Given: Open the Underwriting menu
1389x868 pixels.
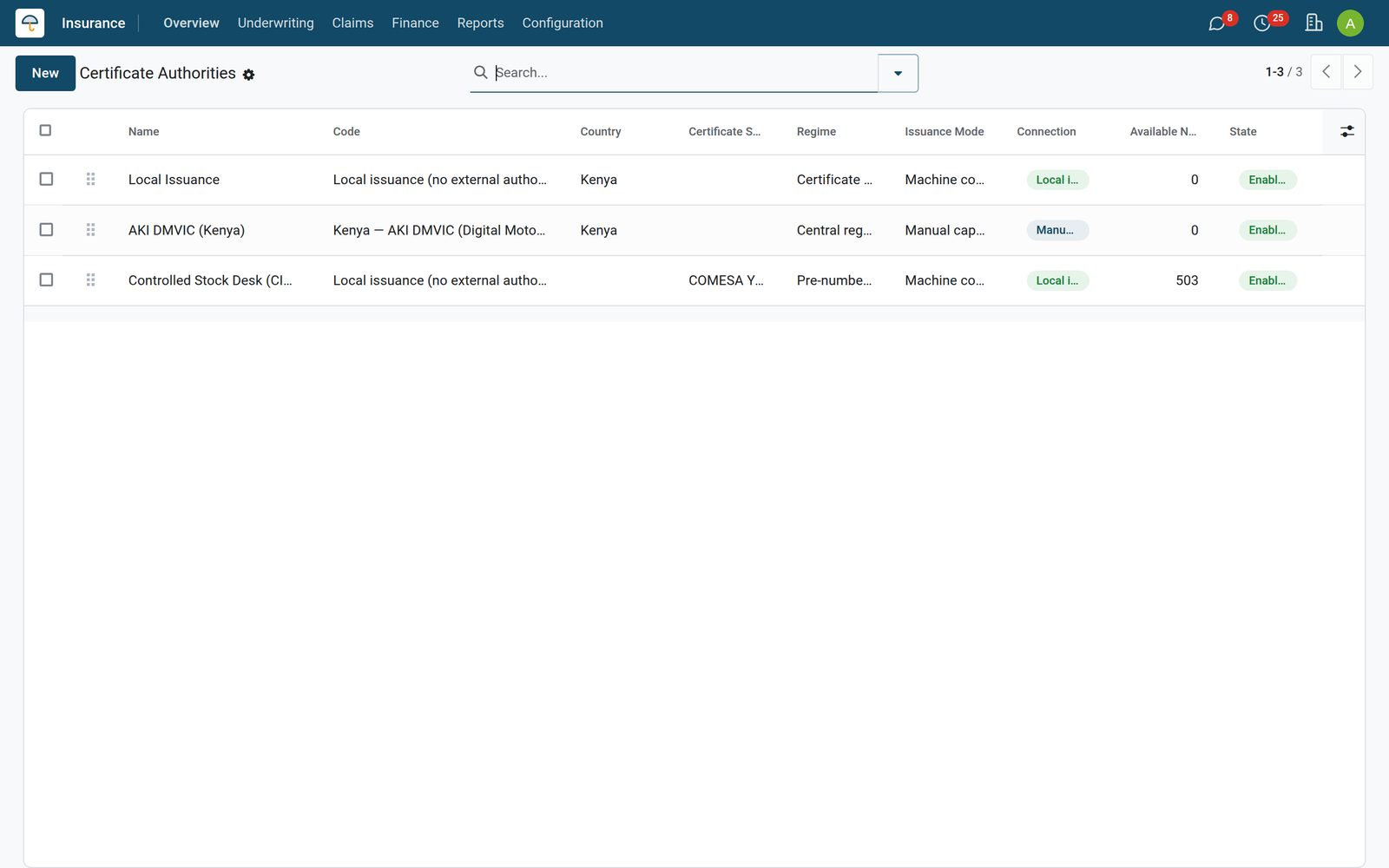Looking at the screenshot, I should (275, 23).
